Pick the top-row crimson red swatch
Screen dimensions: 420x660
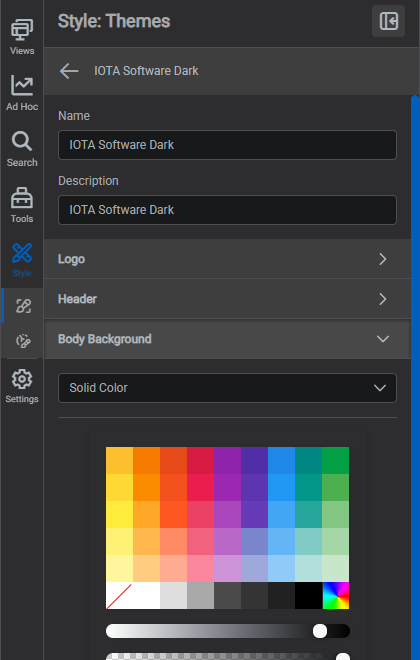[200, 460]
